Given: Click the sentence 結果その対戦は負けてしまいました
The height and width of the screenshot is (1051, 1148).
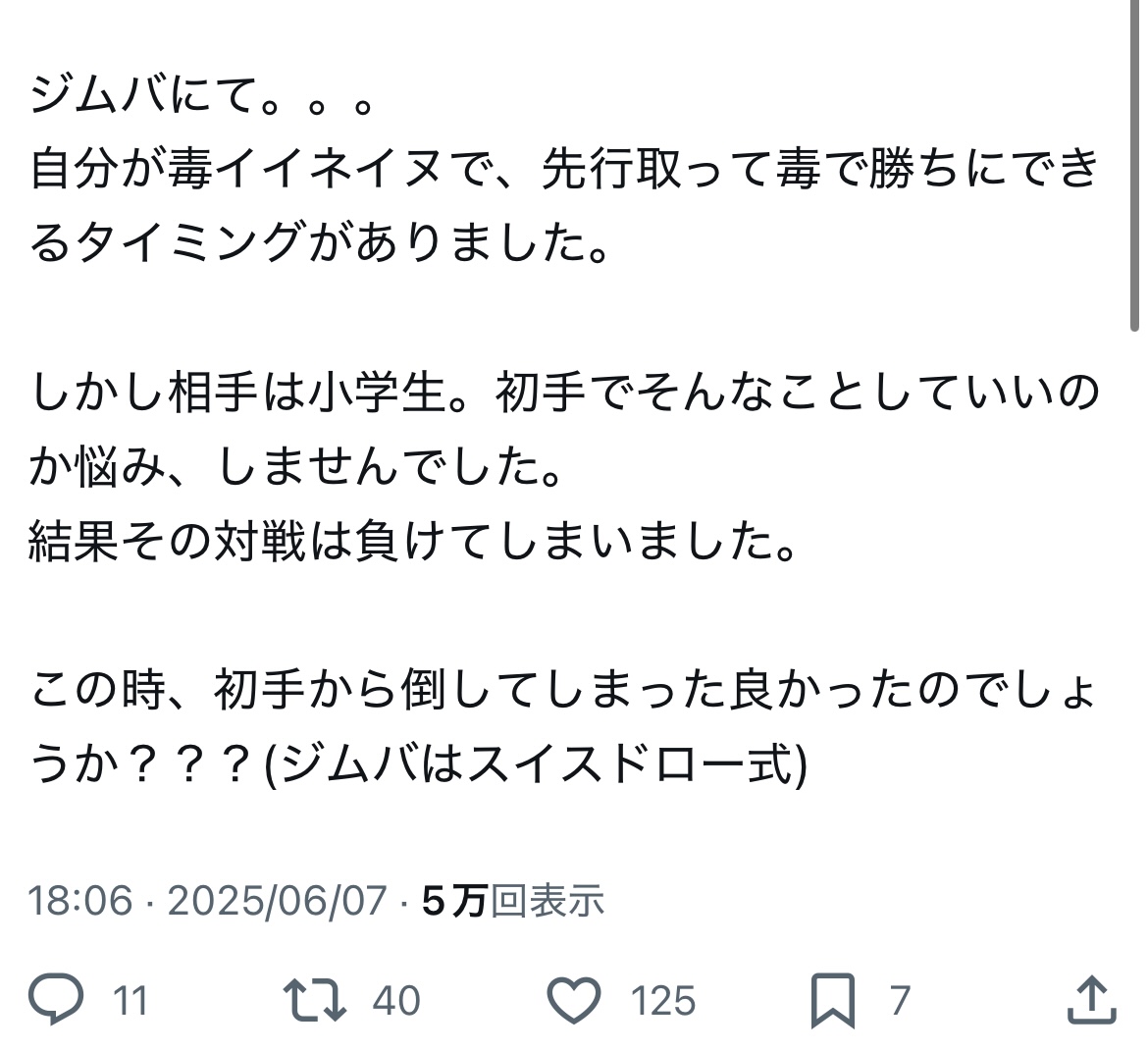Looking at the screenshot, I should (414, 542).
